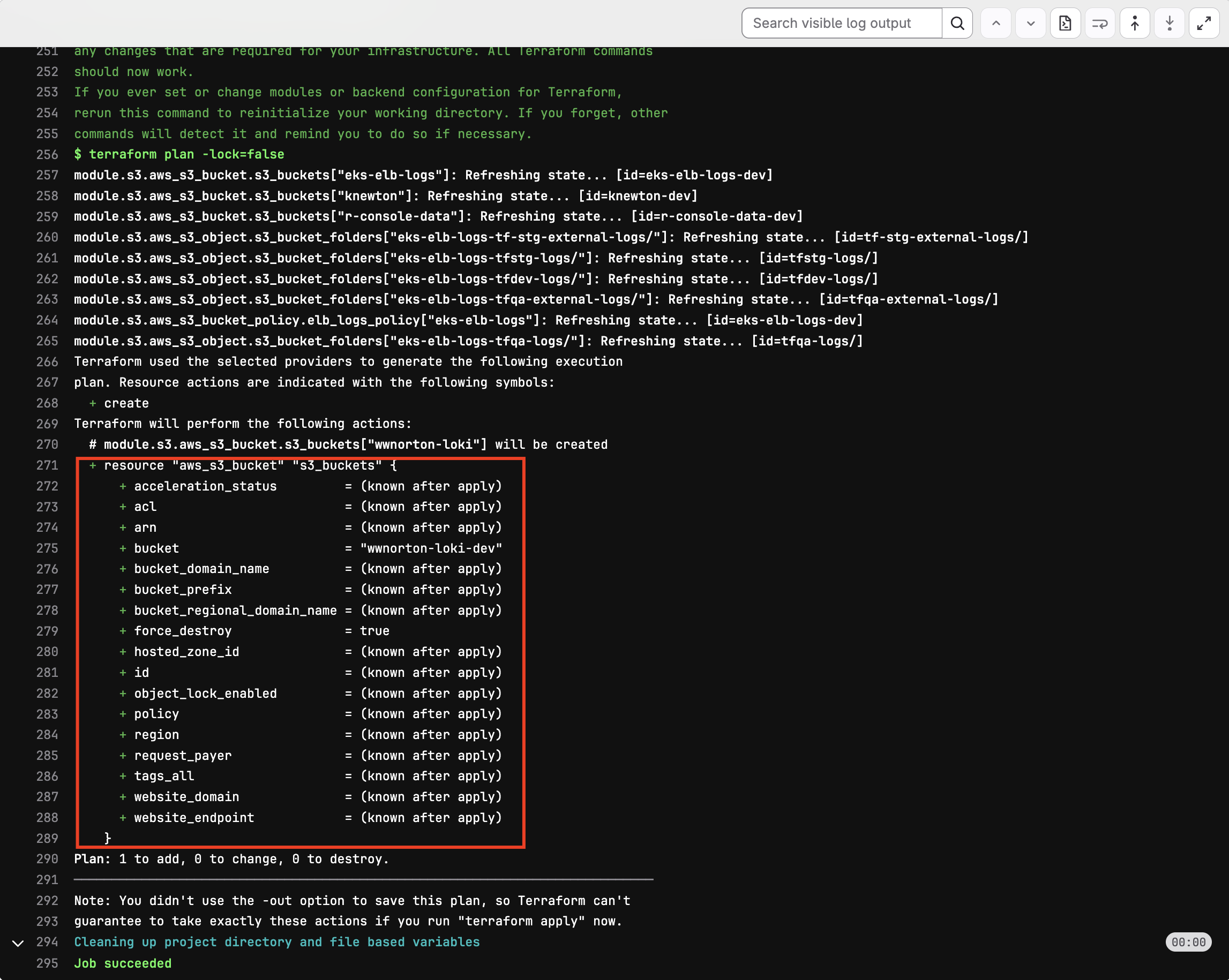Viewport: 1229px width, 980px height.
Task: Click 'force_destroy' attribute text
Action: coord(183,631)
